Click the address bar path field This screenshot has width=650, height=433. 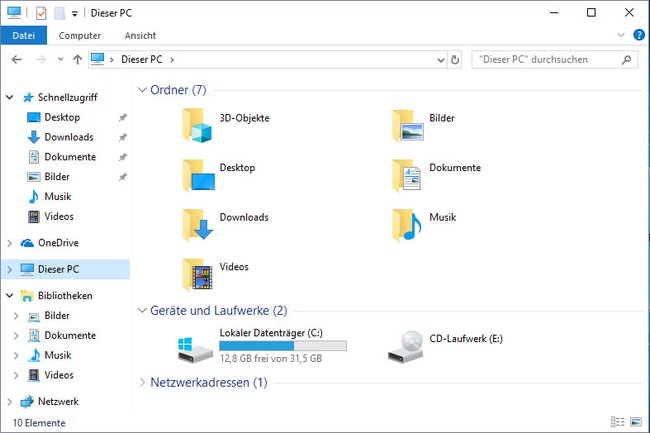(x=267, y=60)
